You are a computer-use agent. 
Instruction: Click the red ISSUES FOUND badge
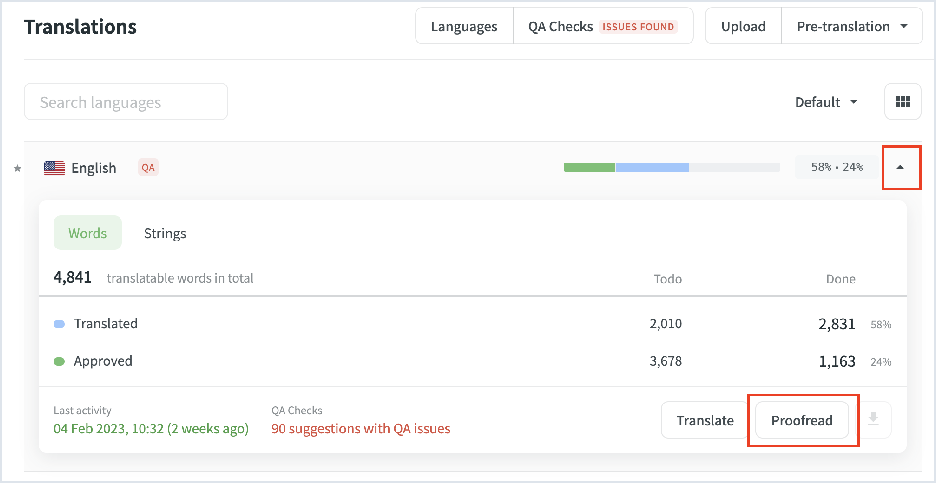(638, 27)
